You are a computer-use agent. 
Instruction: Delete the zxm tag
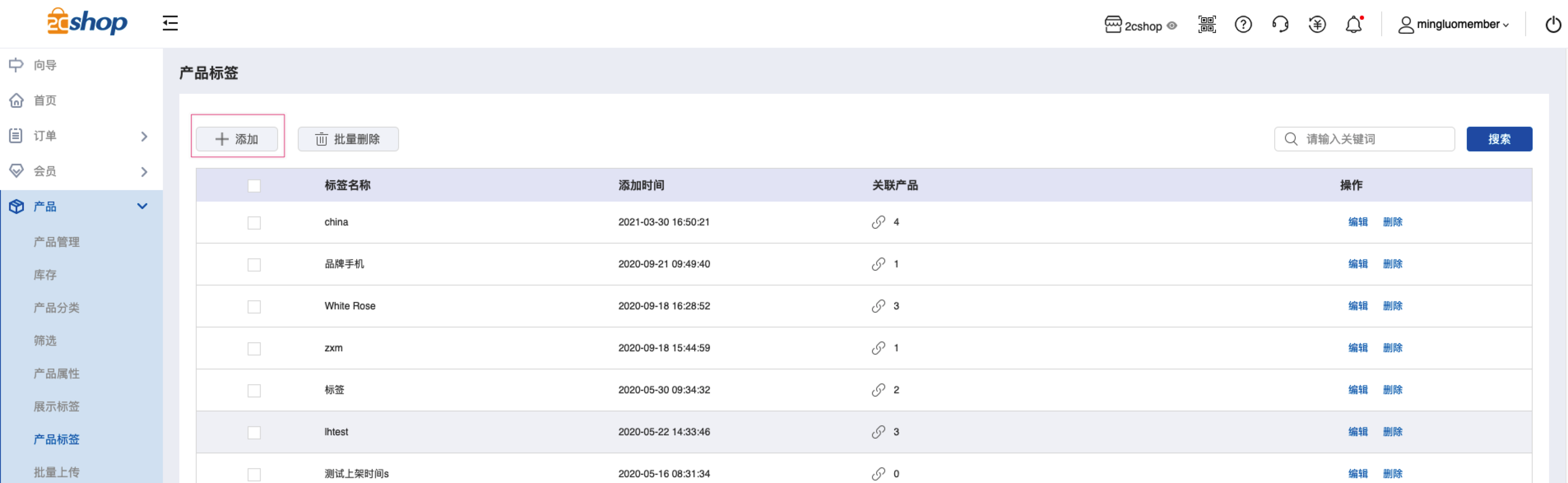click(1393, 348)
